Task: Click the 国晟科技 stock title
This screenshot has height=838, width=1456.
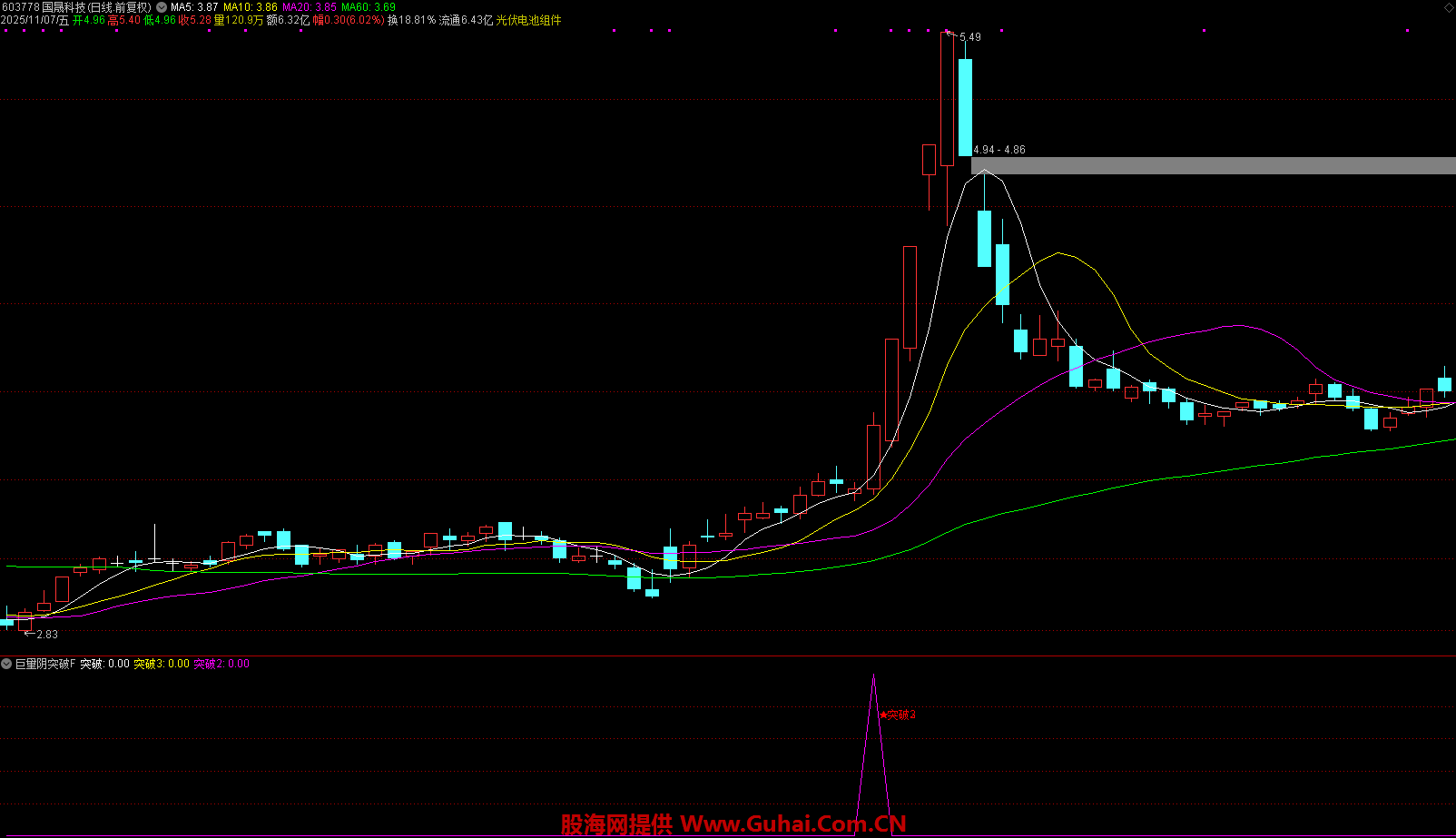Action: 64,6
